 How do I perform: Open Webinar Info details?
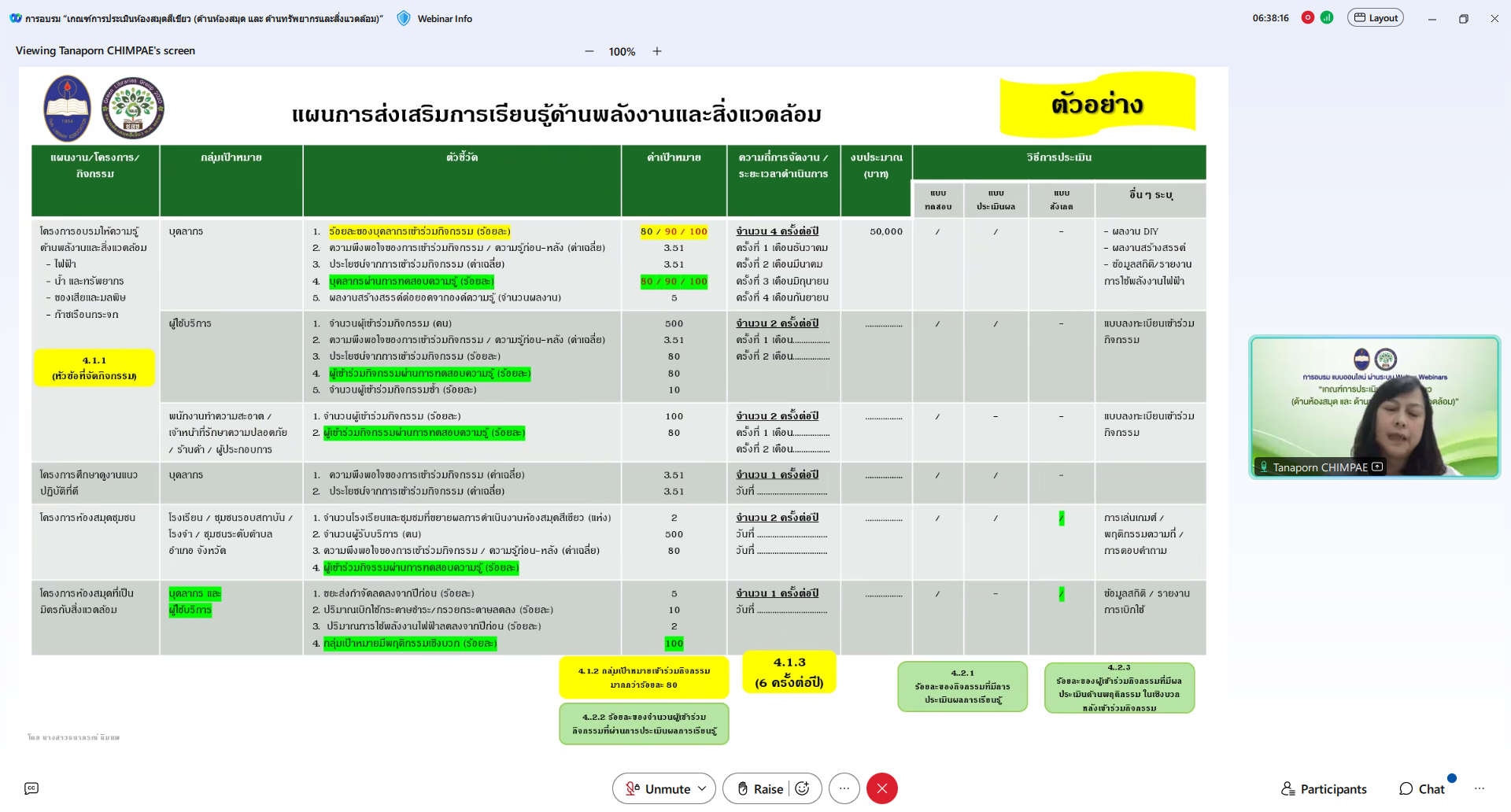(x=445, y=18)
